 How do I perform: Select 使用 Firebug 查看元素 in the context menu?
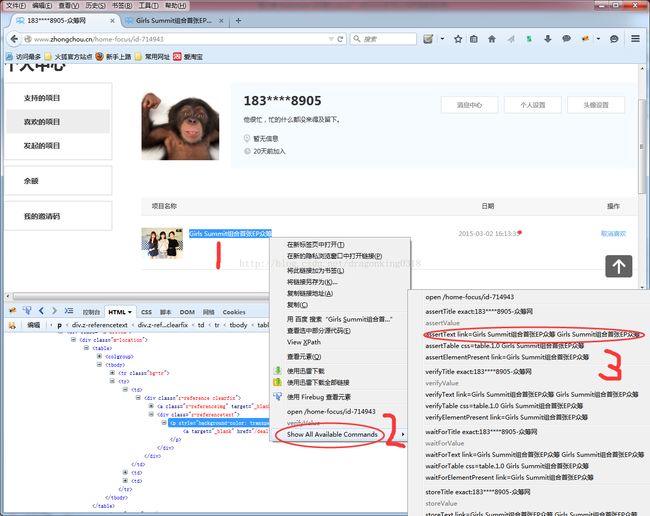point(318,397)
